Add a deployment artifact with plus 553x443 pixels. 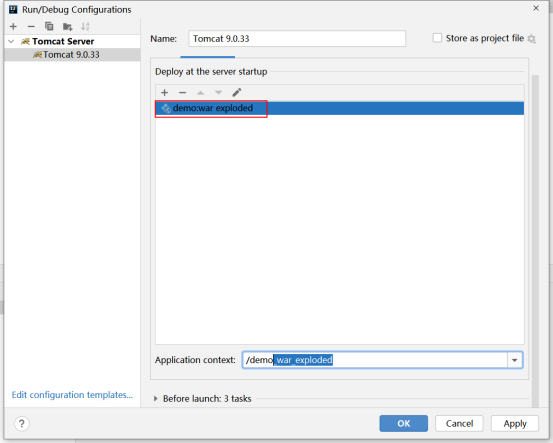click(164, 93)
